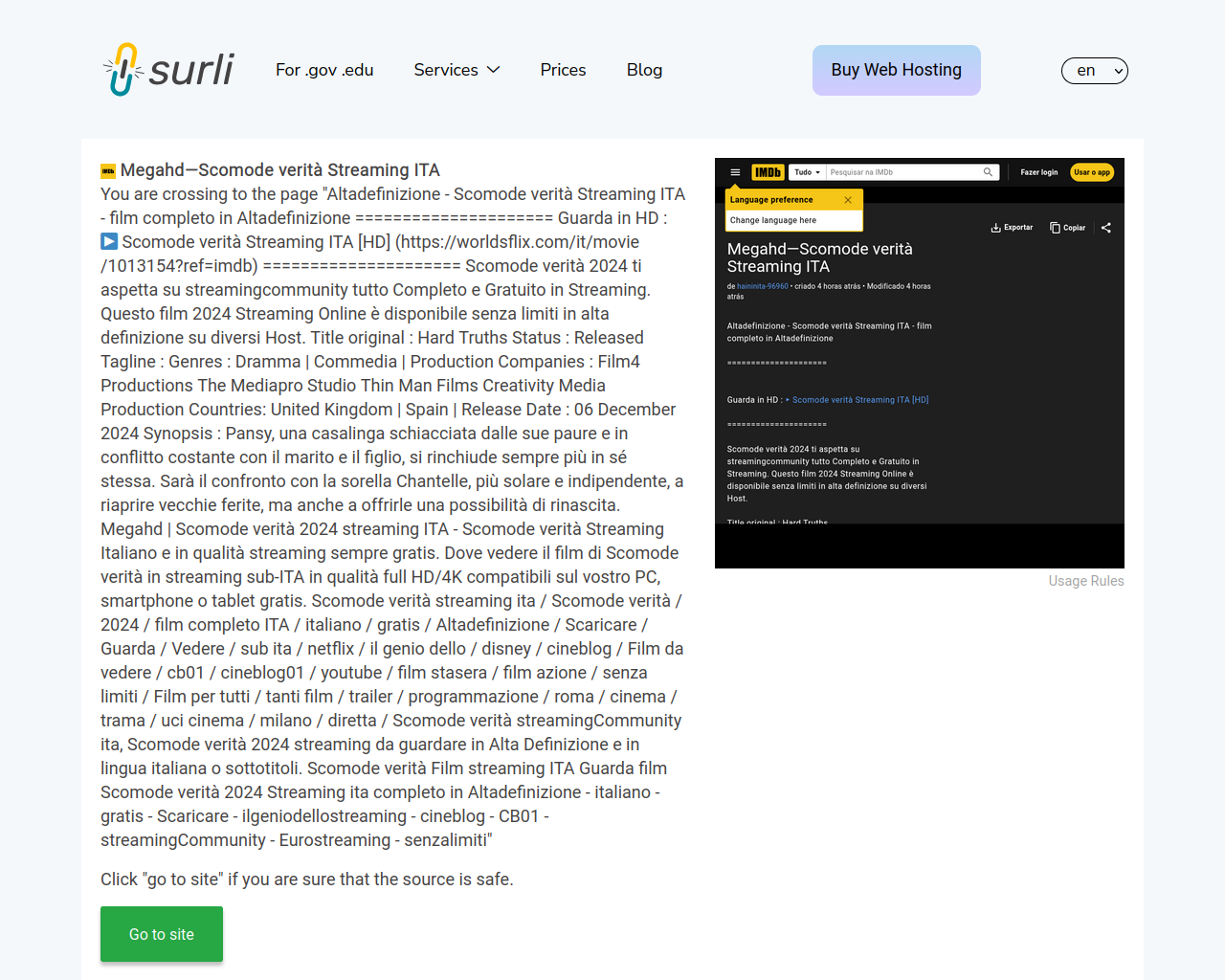Close the Language preference popup
1225x980 pixels.
point(848,200)
